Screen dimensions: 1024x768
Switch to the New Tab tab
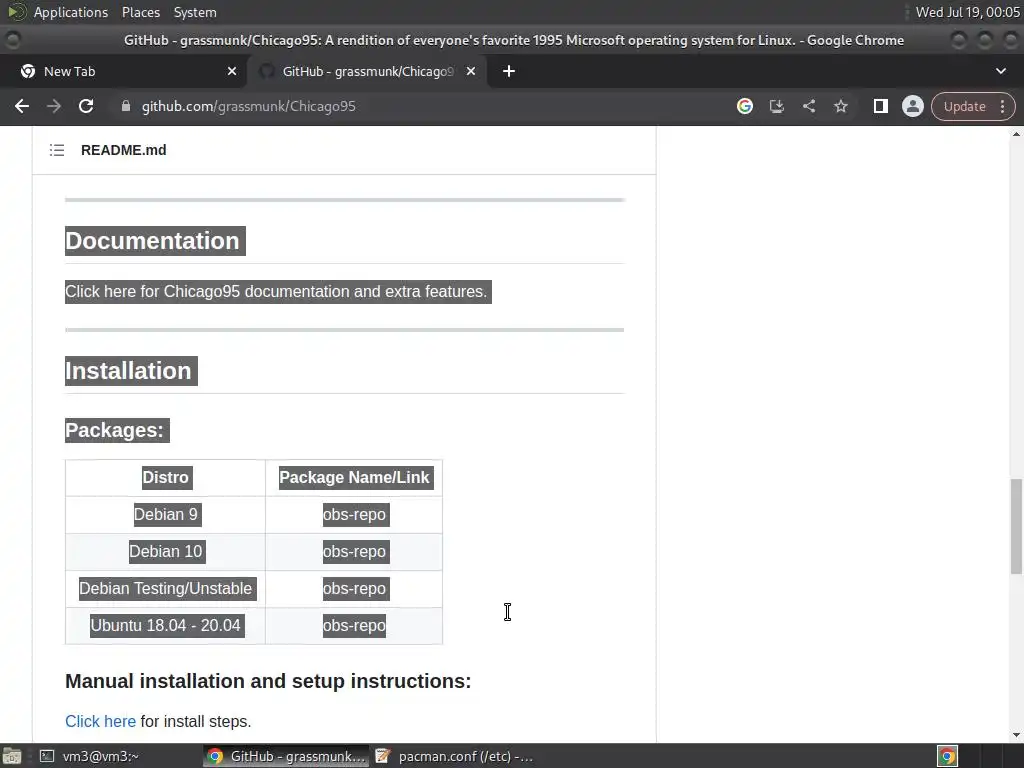tap(123, 71)
